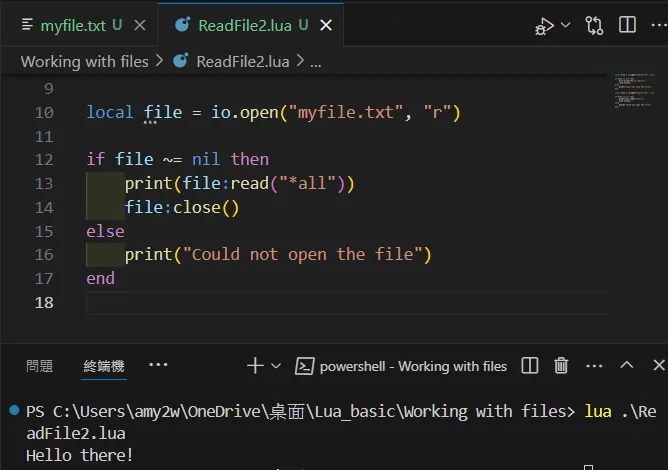Maximize the panel with up chevron

(x=627, y=365)
